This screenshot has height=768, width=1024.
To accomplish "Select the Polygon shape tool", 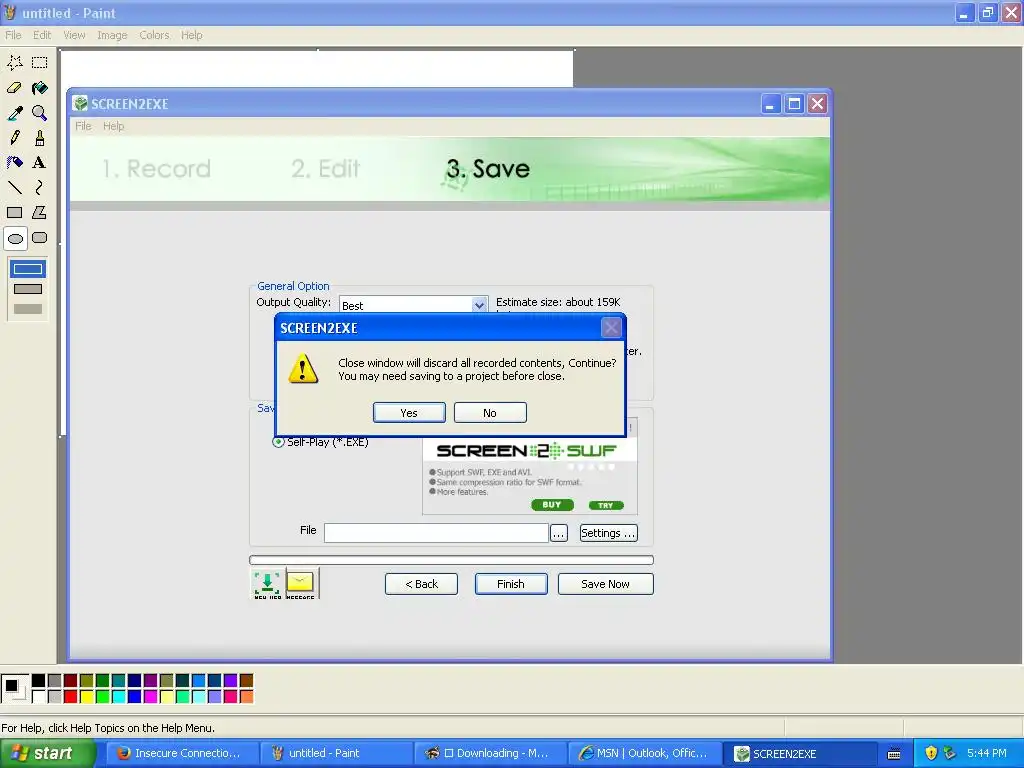I will (40, 213).
